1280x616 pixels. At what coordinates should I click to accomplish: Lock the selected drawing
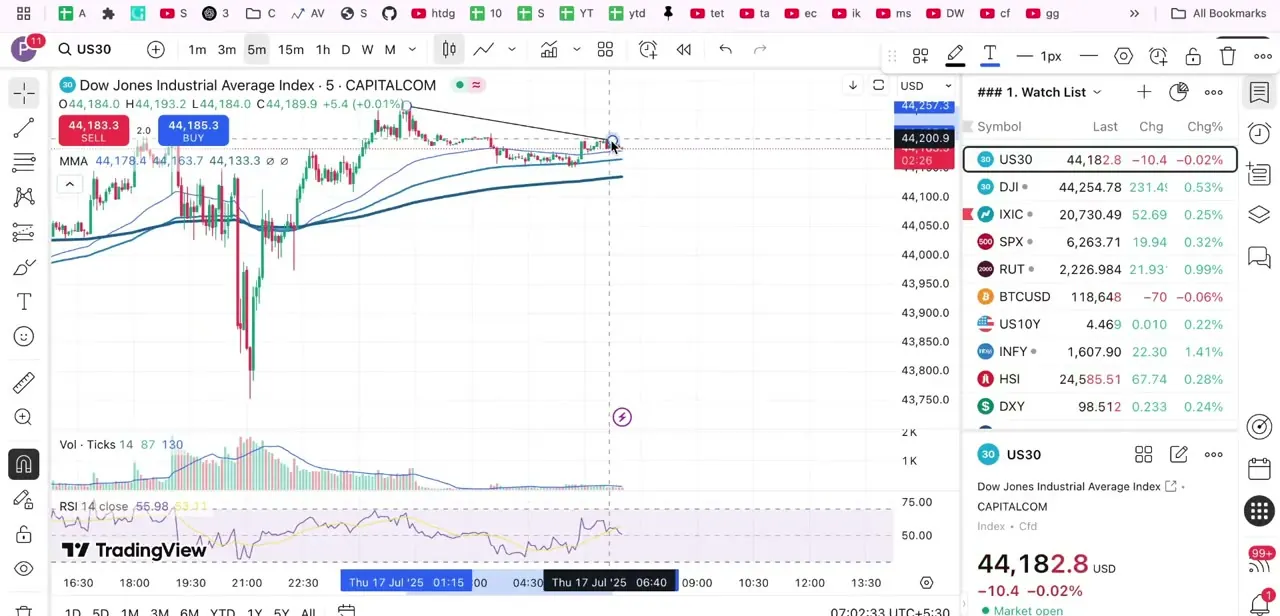[x=1193, y=56]
